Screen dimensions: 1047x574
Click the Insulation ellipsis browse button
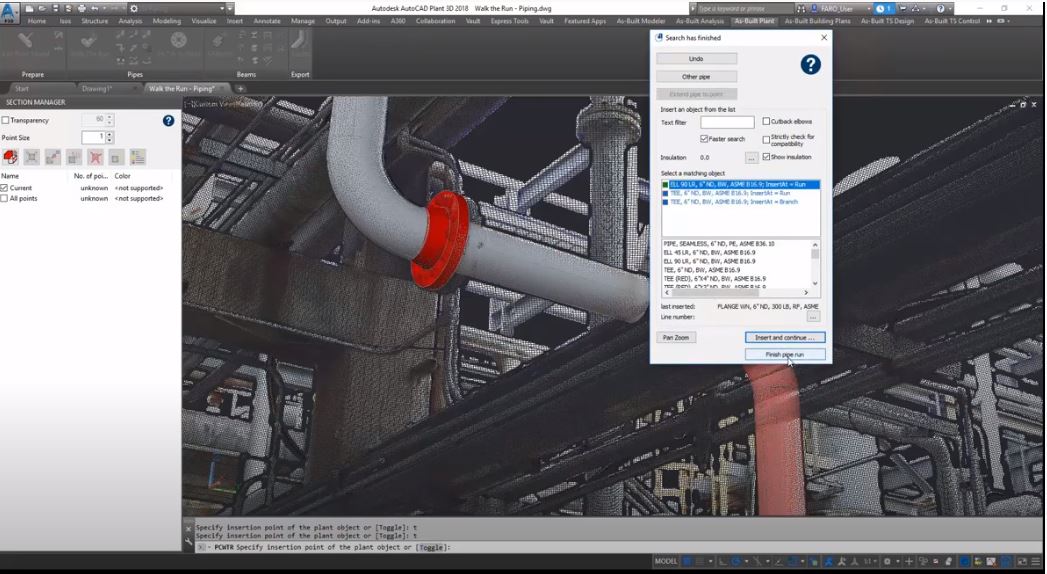[751, 158]
